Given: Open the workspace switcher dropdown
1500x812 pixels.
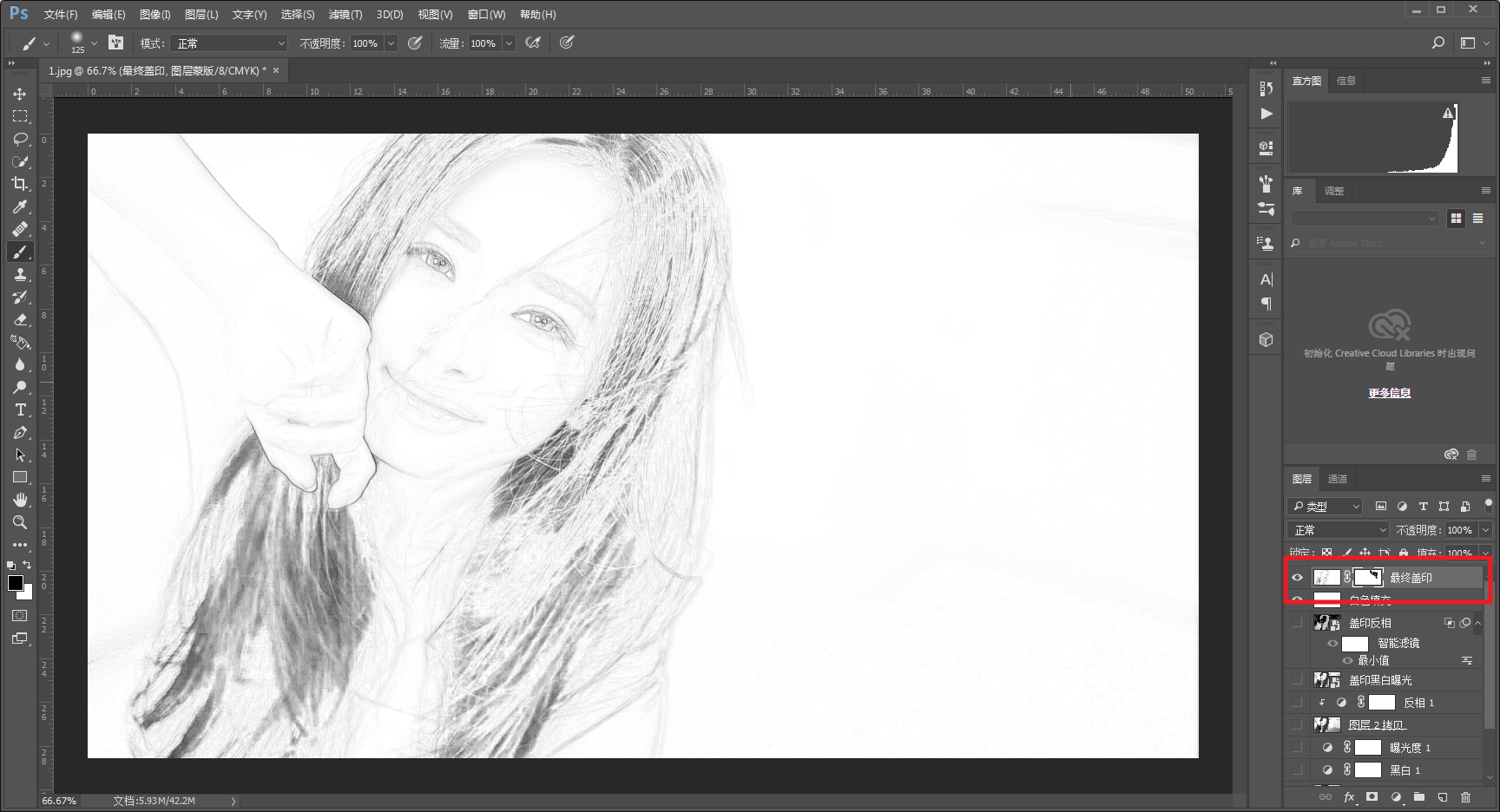Looking at the screenshot, I should pos(1474,43).
